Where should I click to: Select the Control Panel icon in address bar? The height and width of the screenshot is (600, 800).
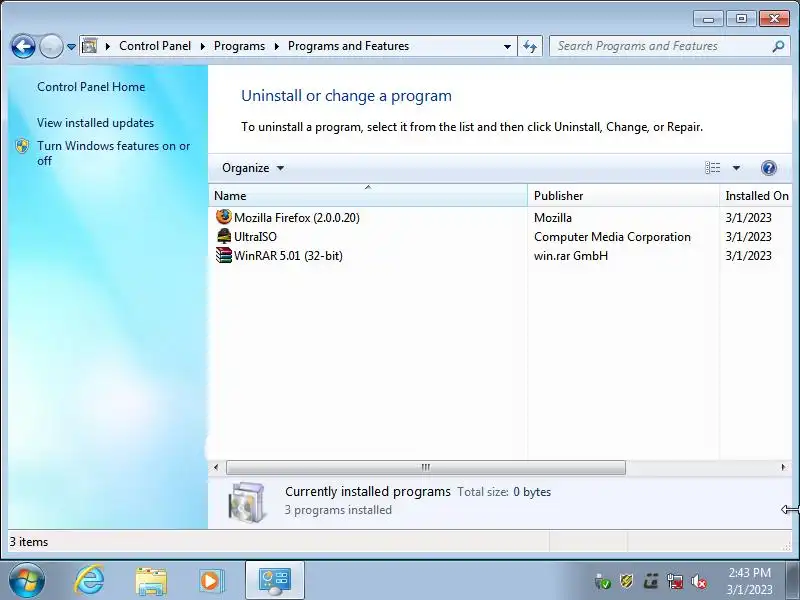(x=90, y=46)
